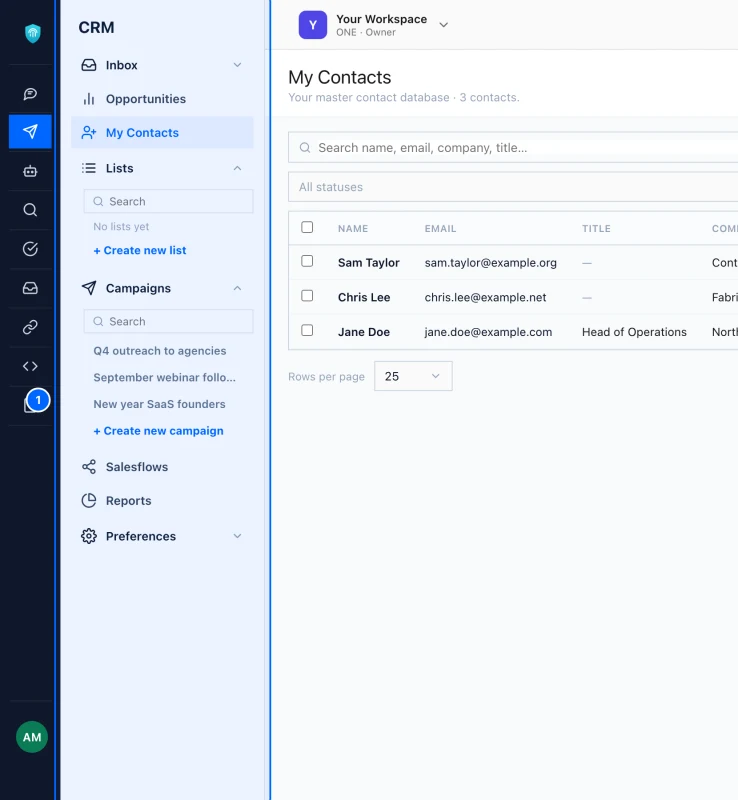Click the Opportunities bar chart icon

point(89,98)
